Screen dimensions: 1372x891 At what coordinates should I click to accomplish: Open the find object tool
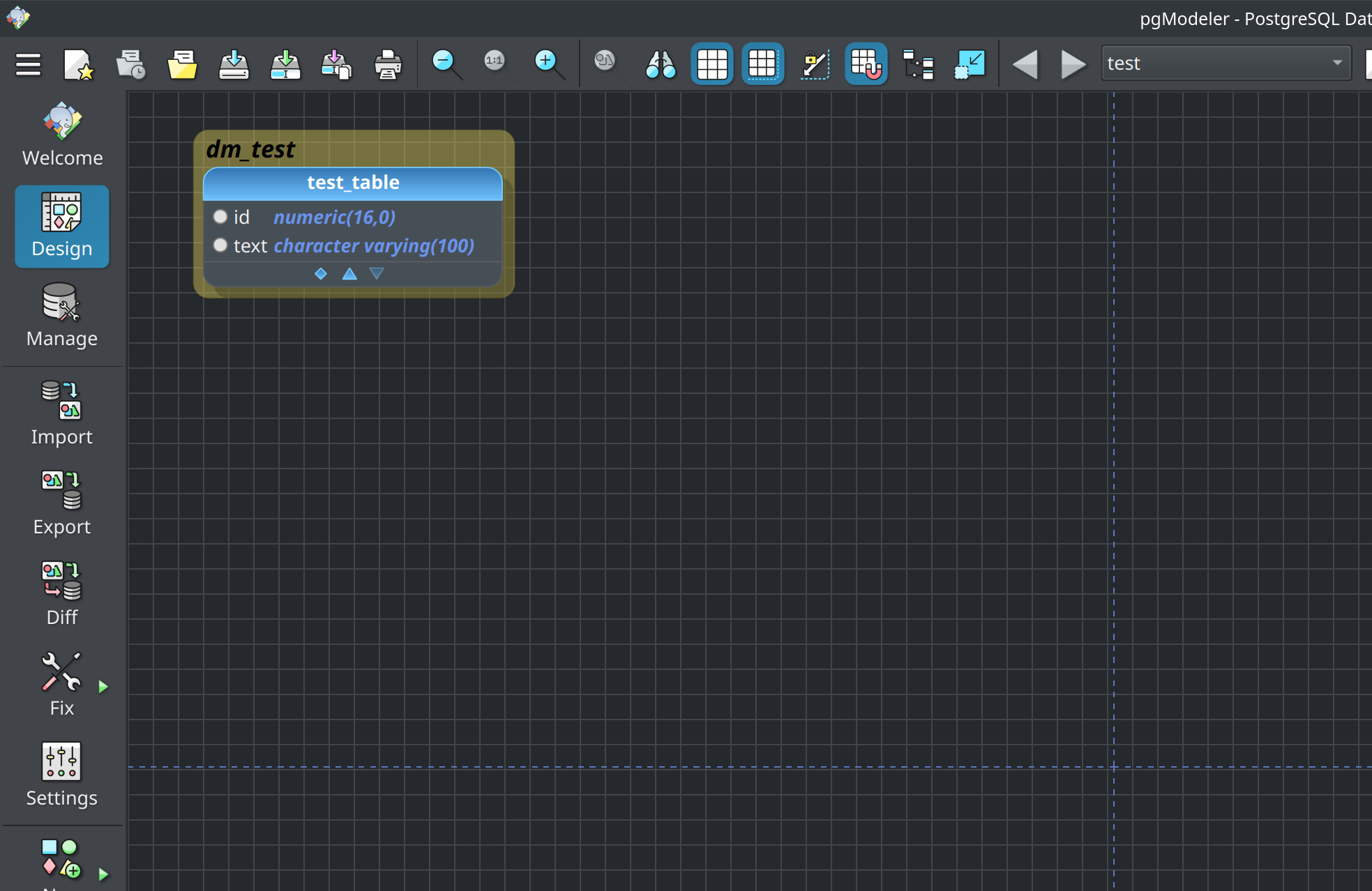tap(660, 64)
